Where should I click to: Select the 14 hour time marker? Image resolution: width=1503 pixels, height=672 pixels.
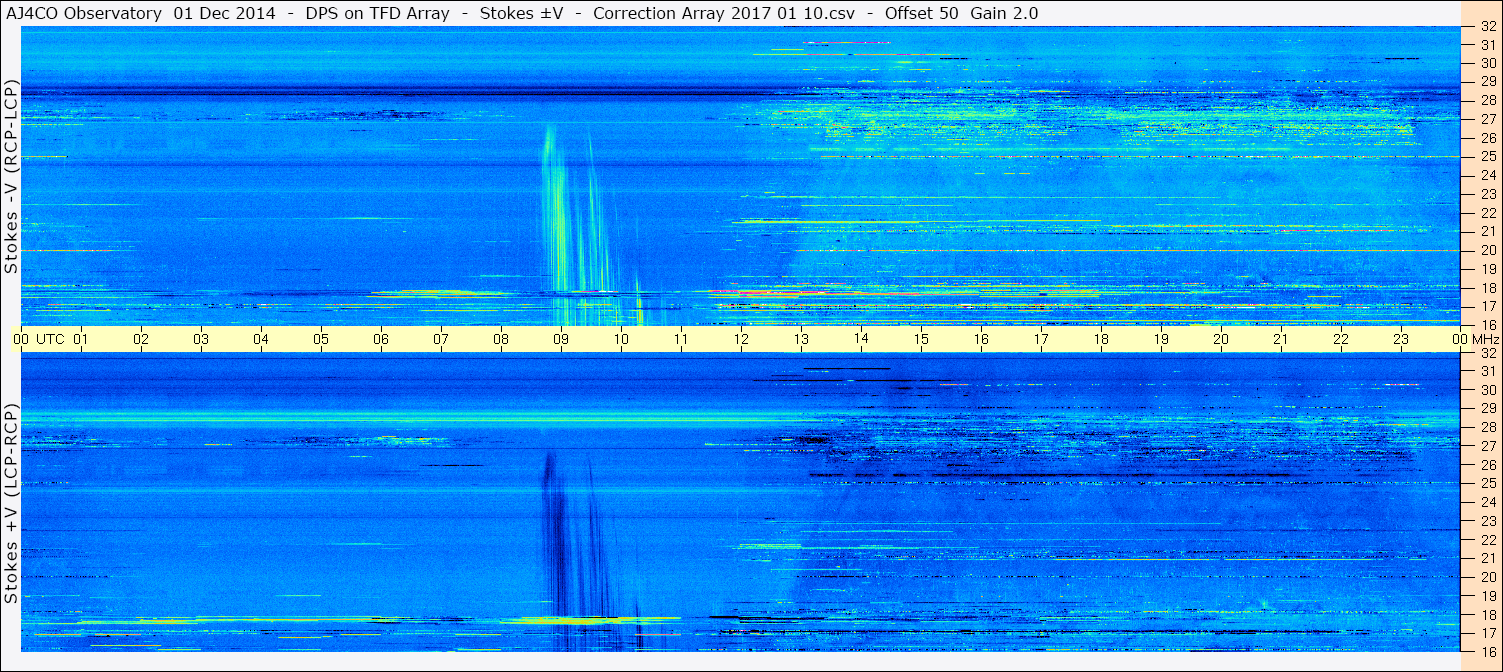[861, 340]
